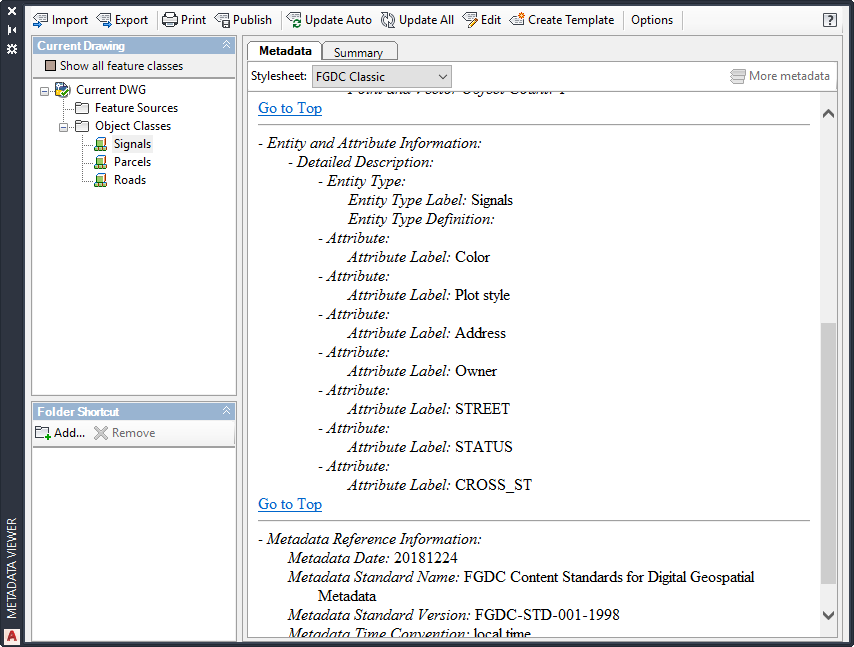854x647 pixels.
Task: Click the Folder Shortcut panel header
Action: click(x=134, y=412)
